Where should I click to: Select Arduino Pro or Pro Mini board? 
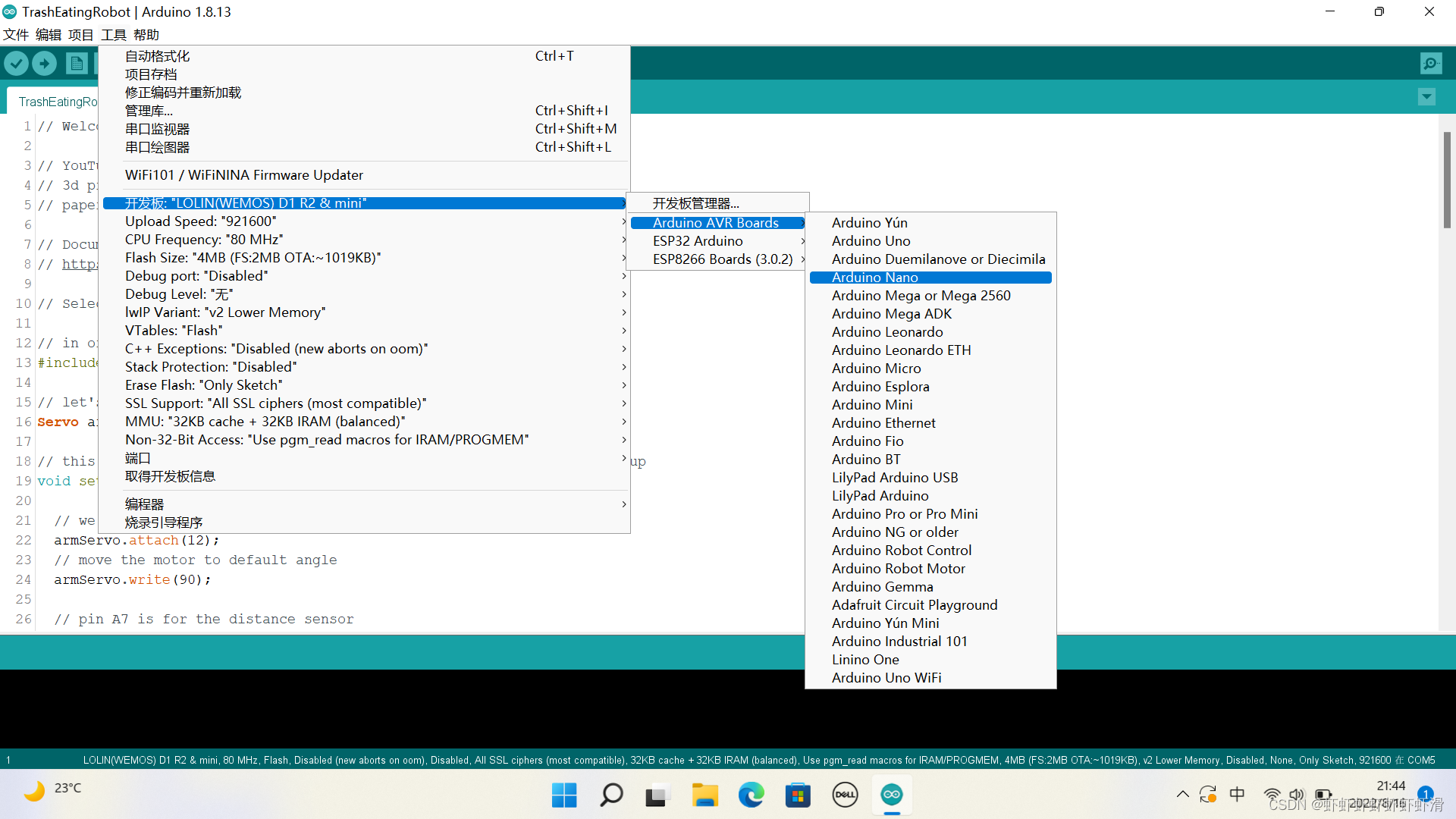930,514
